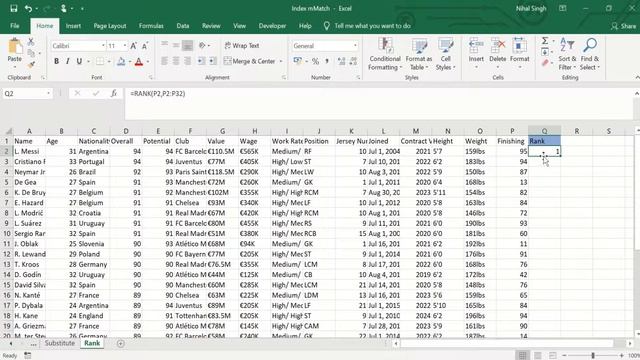Screen dimensions: 640x360
Task: Click the Cut scissors icon
Action: pos(31,41)
